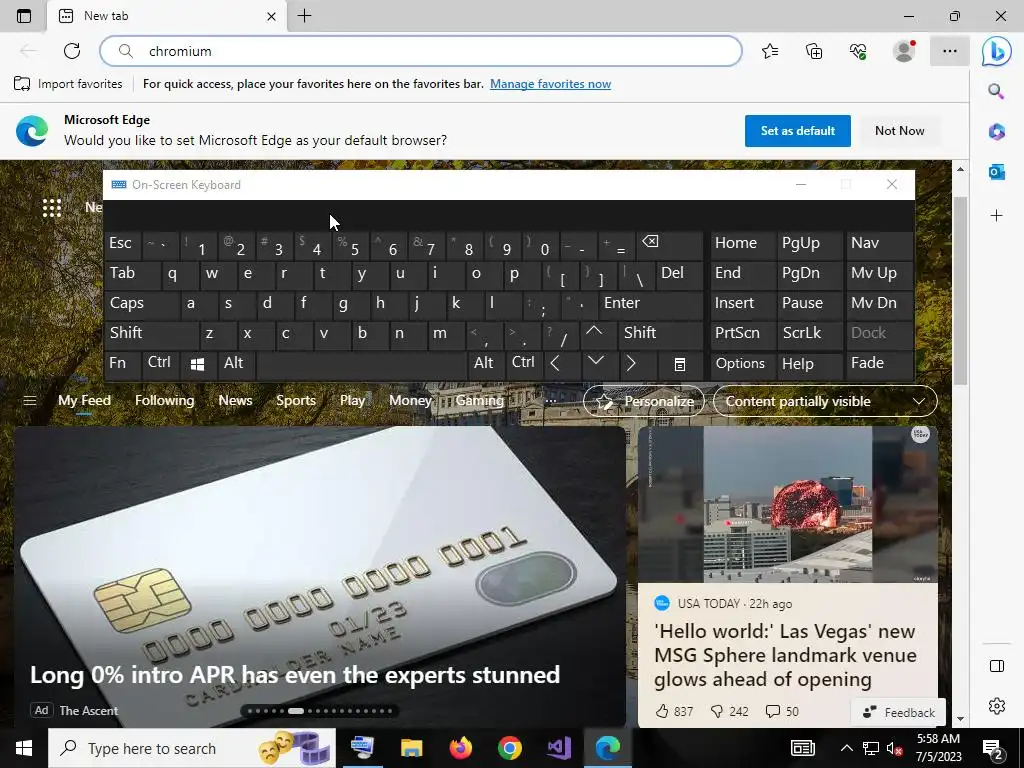Image resolution: width=1024 pixels, height=768 pixels.
Task: Toggle the Nav key on keyboard
Action: click(879, 246)
